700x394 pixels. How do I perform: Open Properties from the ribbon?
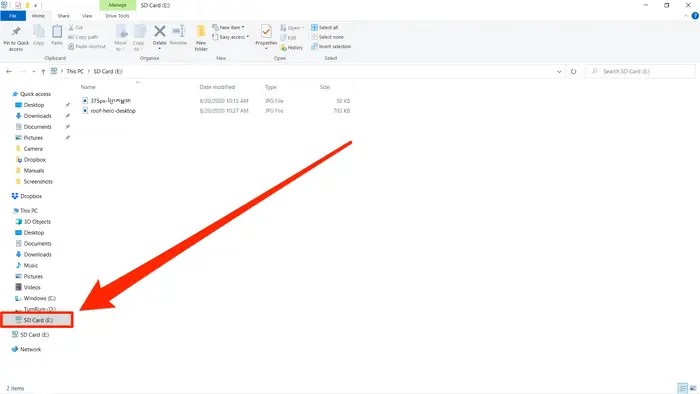click(266, 36)
